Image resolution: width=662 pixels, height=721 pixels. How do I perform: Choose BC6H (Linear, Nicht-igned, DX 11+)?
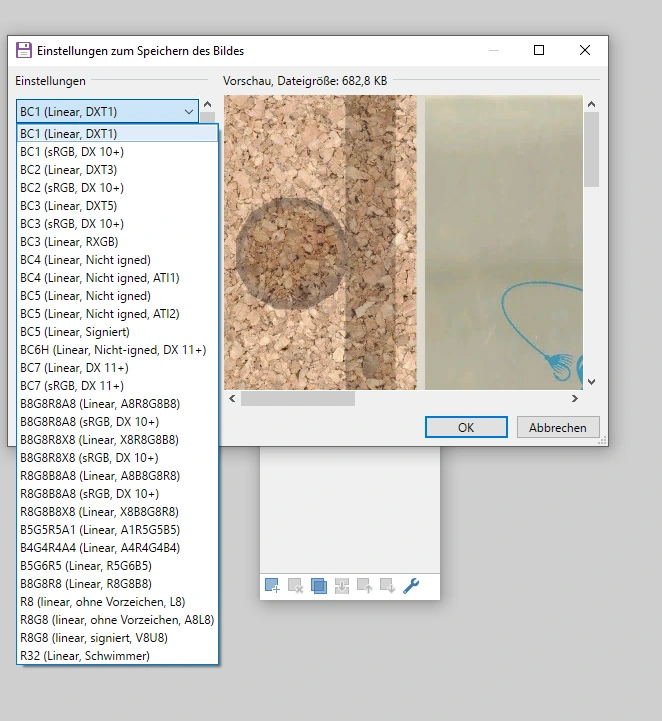pos(112,350)
